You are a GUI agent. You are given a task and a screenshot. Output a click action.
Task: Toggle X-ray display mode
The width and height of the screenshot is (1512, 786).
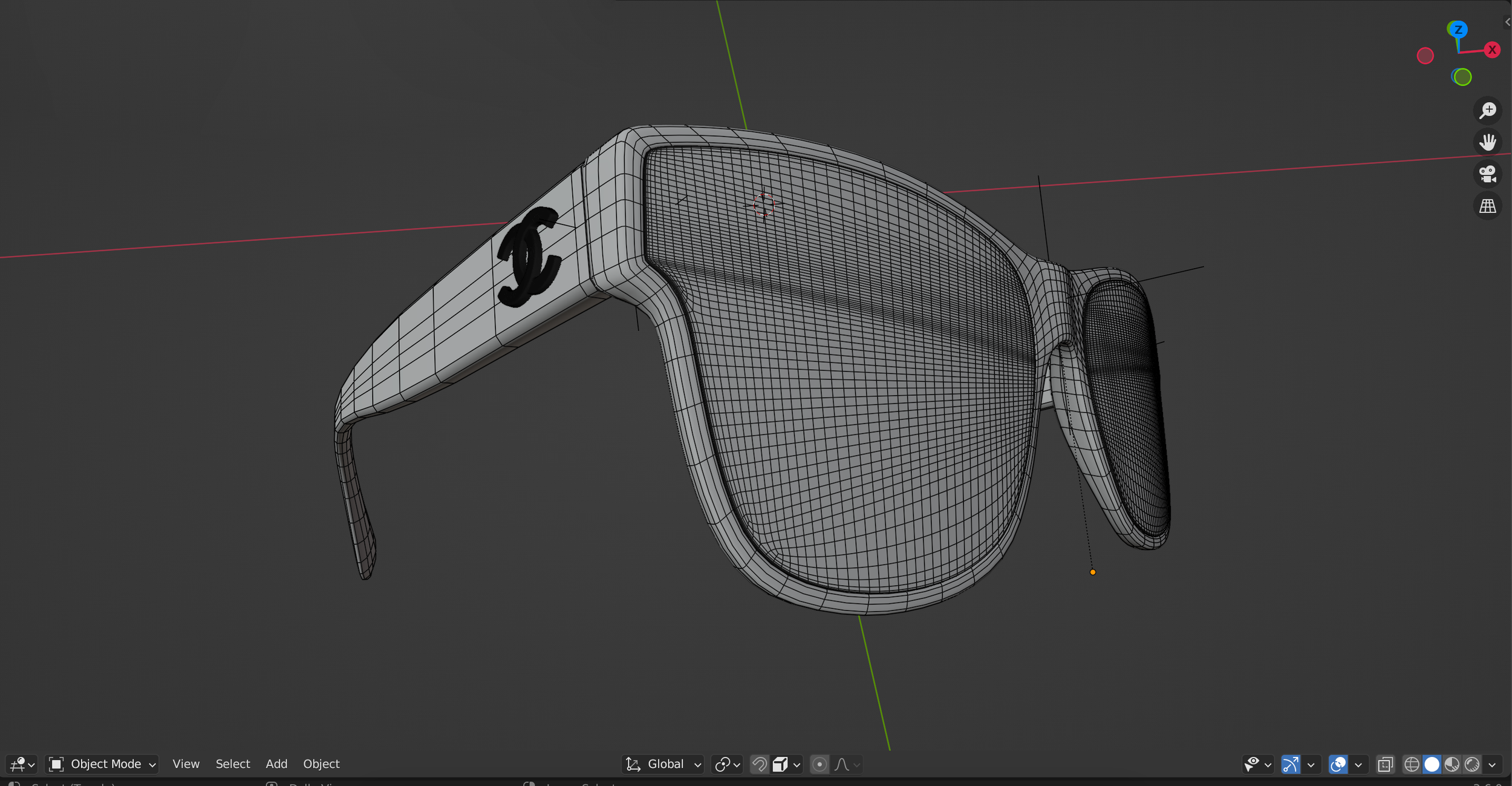tap(1385, 764)
